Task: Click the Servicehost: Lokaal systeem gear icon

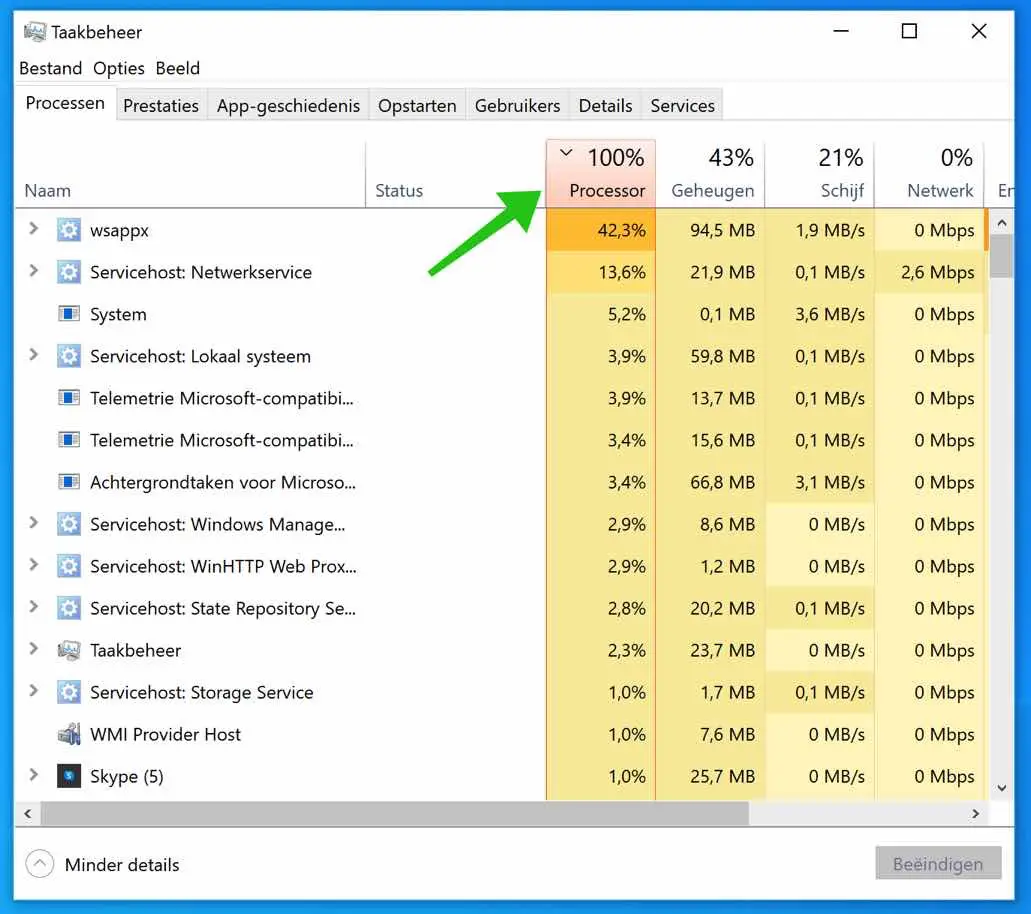Action: click(68, 356)
